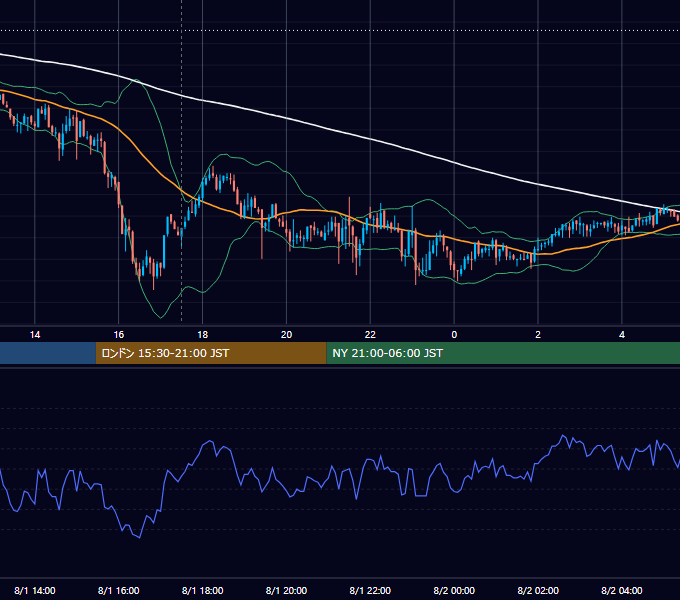Viewport: 680px width, 600px height.
Task: Click the 8/2 04:00 date label
Action: point(622,590)
